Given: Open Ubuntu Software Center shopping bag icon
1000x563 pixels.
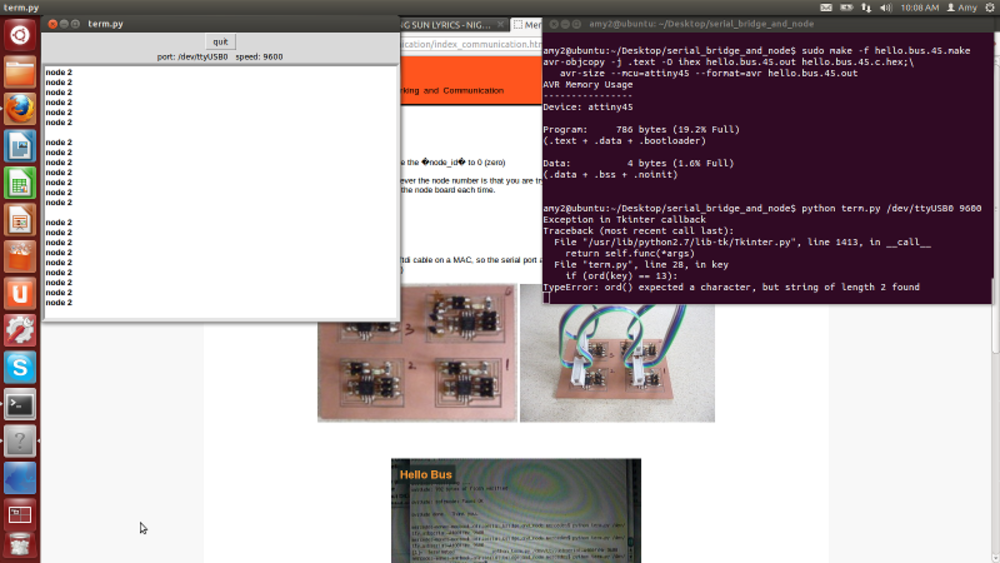Looking at the screenshot, I should [20, 257].
